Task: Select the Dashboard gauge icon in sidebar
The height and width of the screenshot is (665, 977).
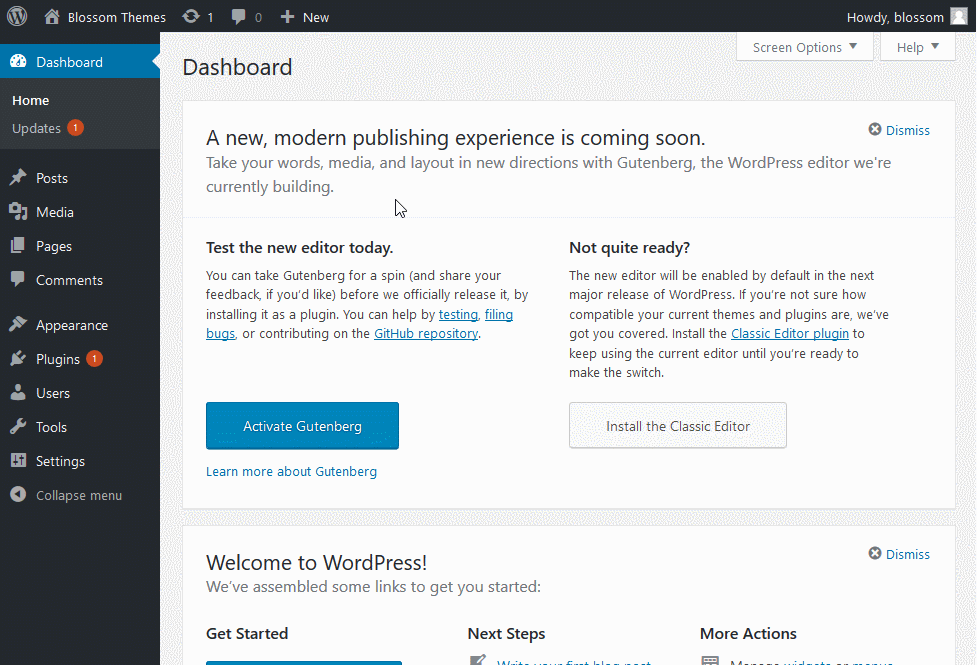Action: tap(18, 61)
